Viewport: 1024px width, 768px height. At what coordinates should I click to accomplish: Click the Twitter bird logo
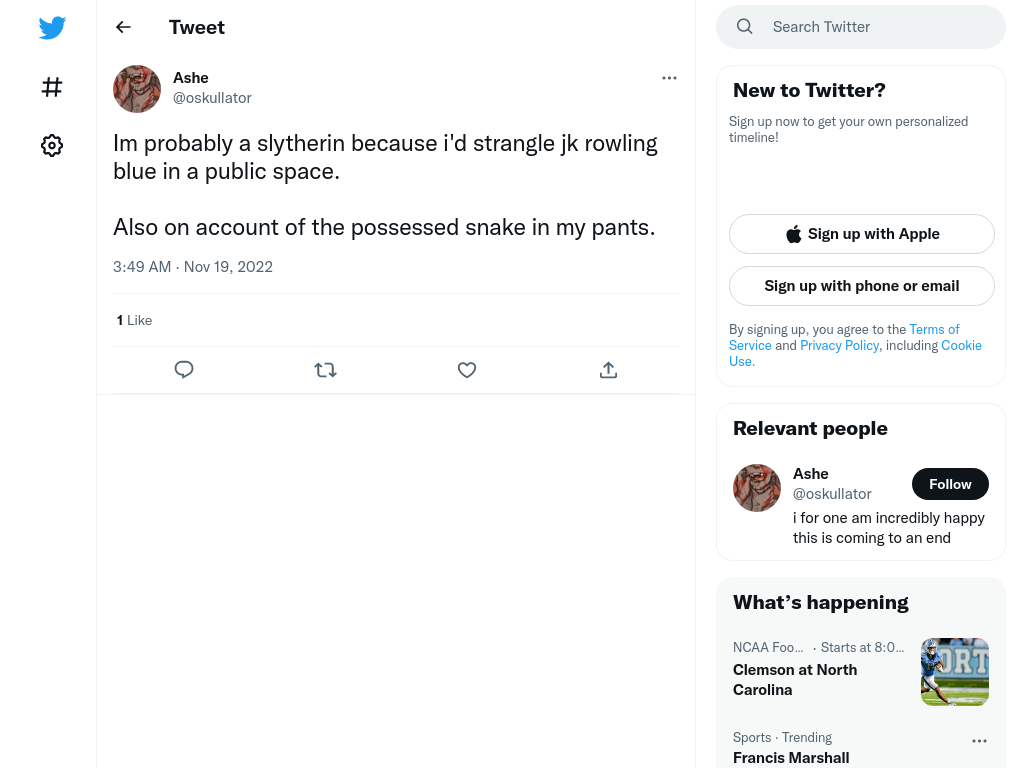tap(52, 27)
